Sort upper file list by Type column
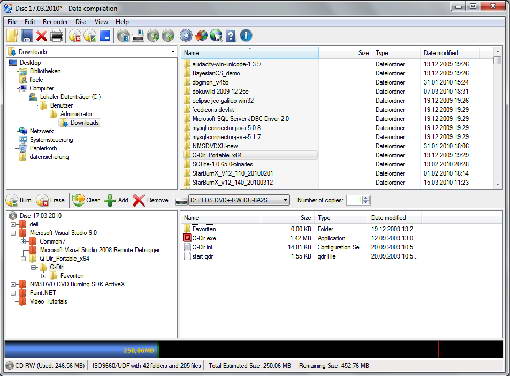 click(397, 53)
